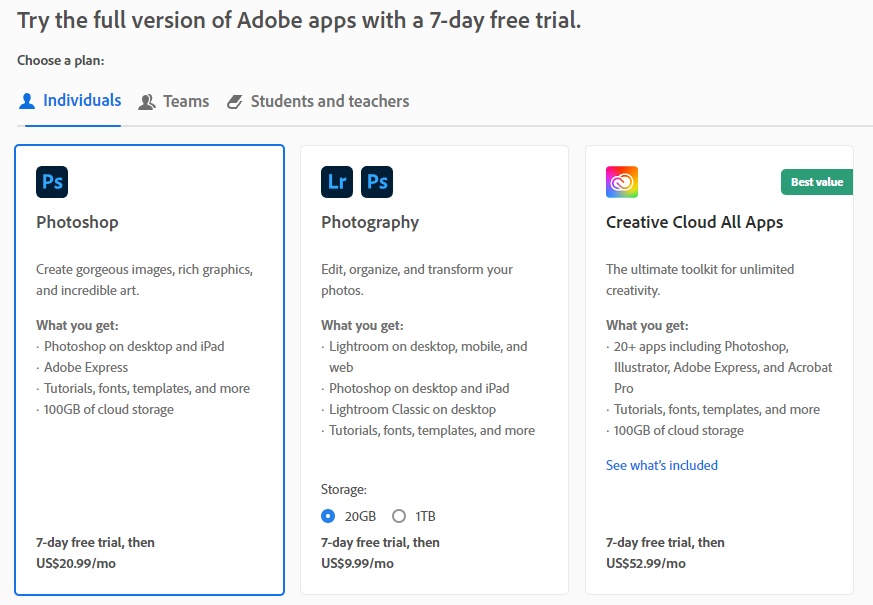Open the See what's included link

[x=661, y=465]
